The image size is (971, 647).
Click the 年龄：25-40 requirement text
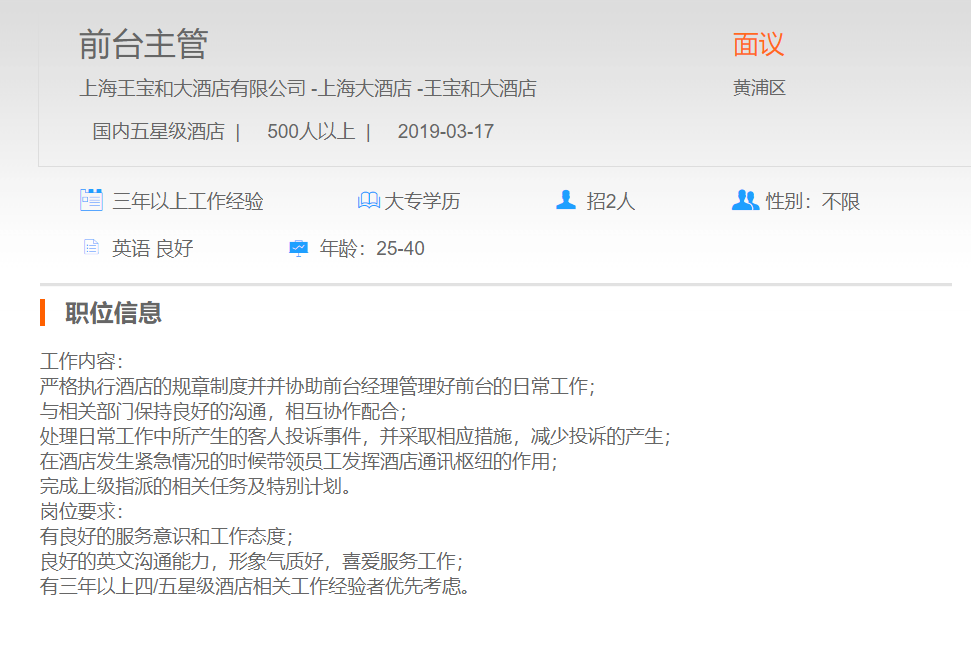coord(371,248)
